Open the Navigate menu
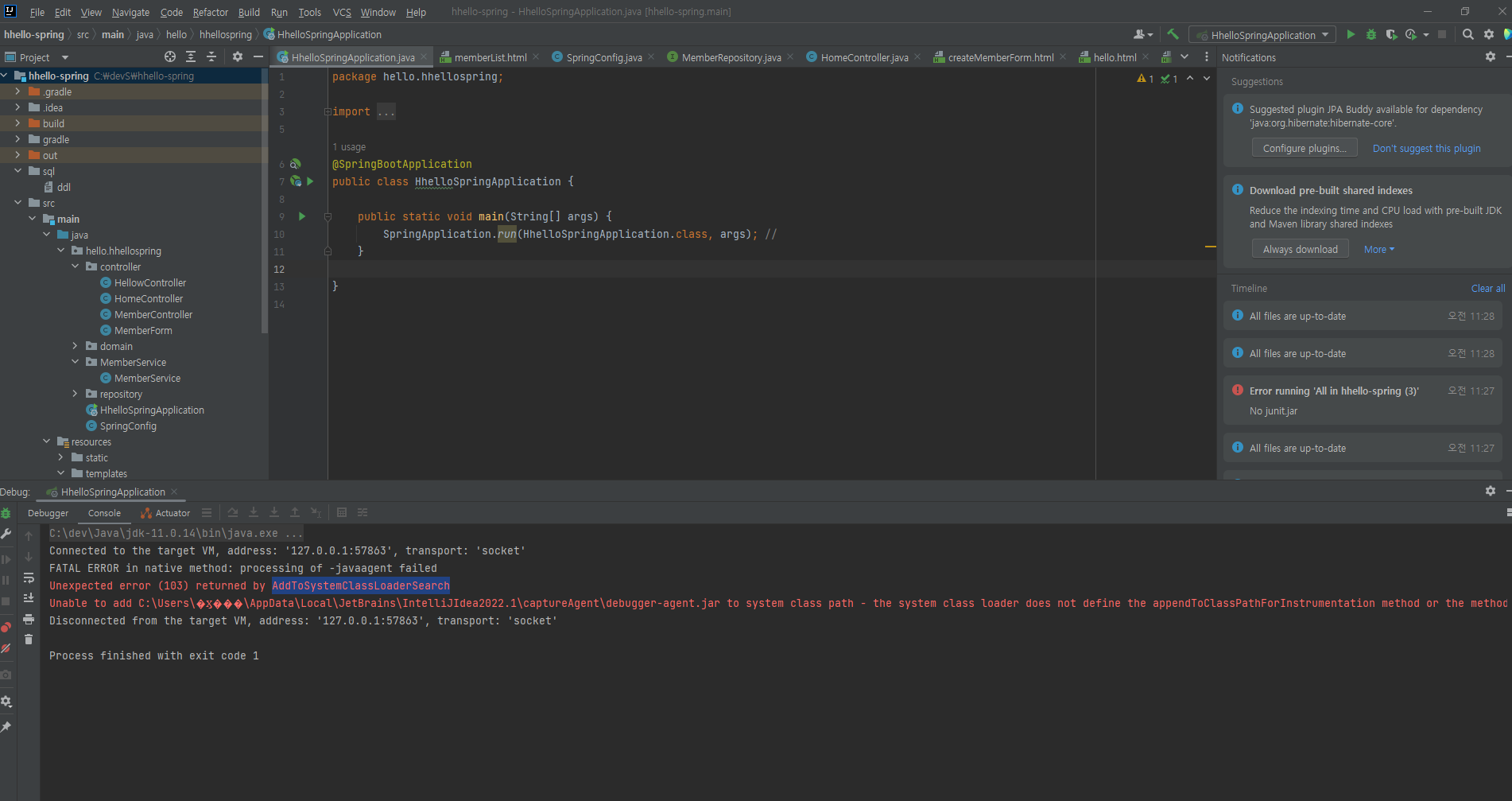This screenshot has width=1512, height=801. coord(130,12)
